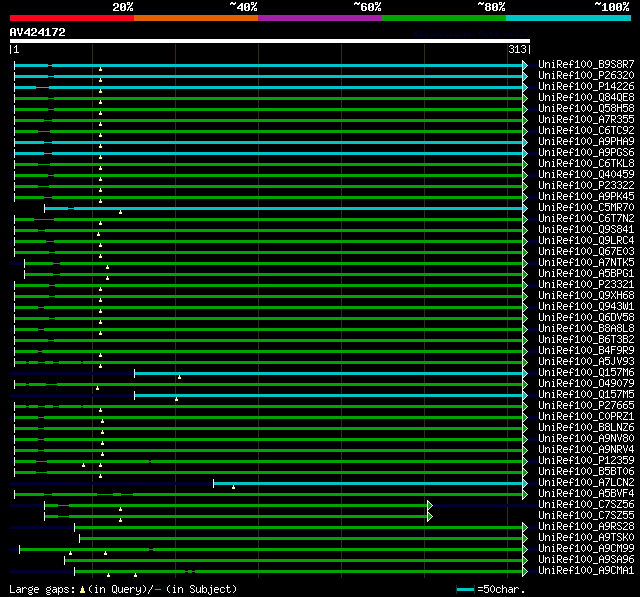The width and height of the screenshot is (640, 597).
Task: Select the UniRef100_A9PGS6 label
Action: [586, 153]
